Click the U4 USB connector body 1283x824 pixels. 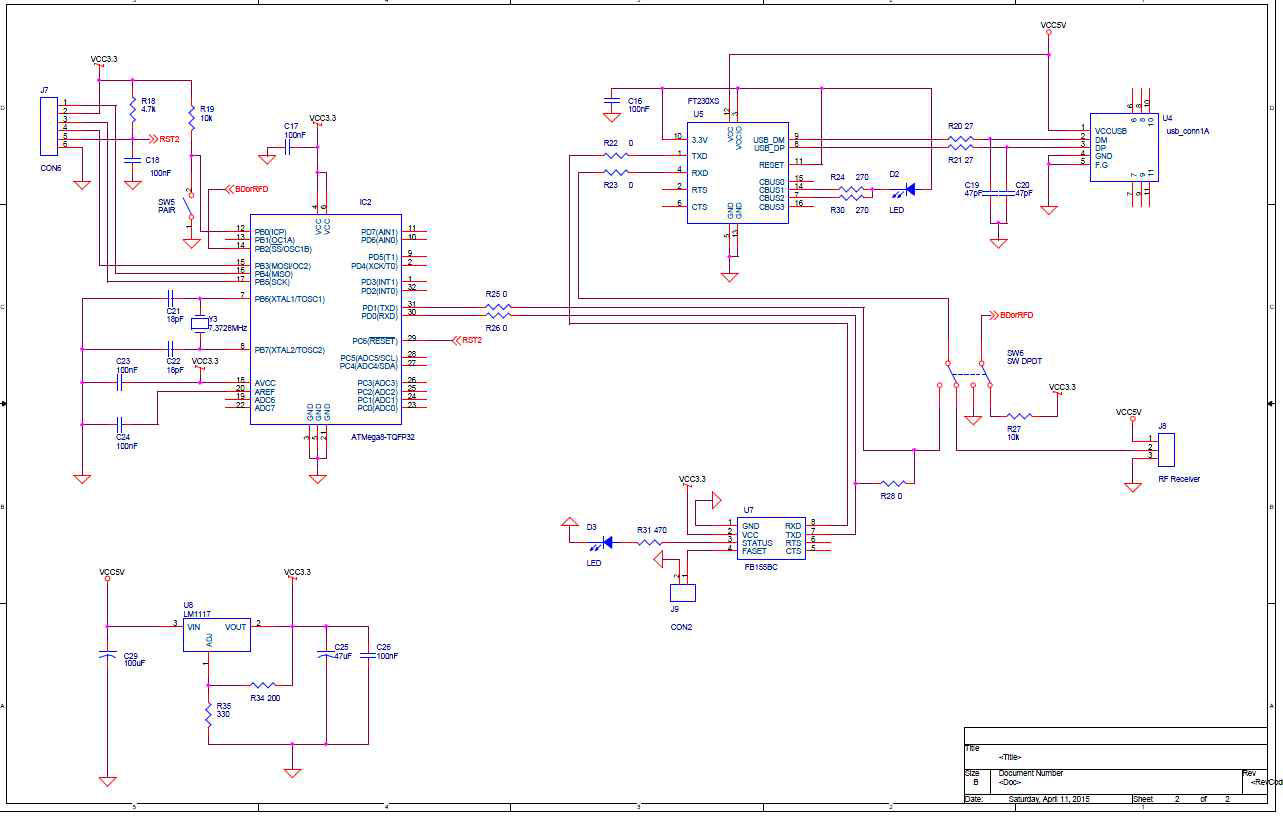coord(1124,147)
